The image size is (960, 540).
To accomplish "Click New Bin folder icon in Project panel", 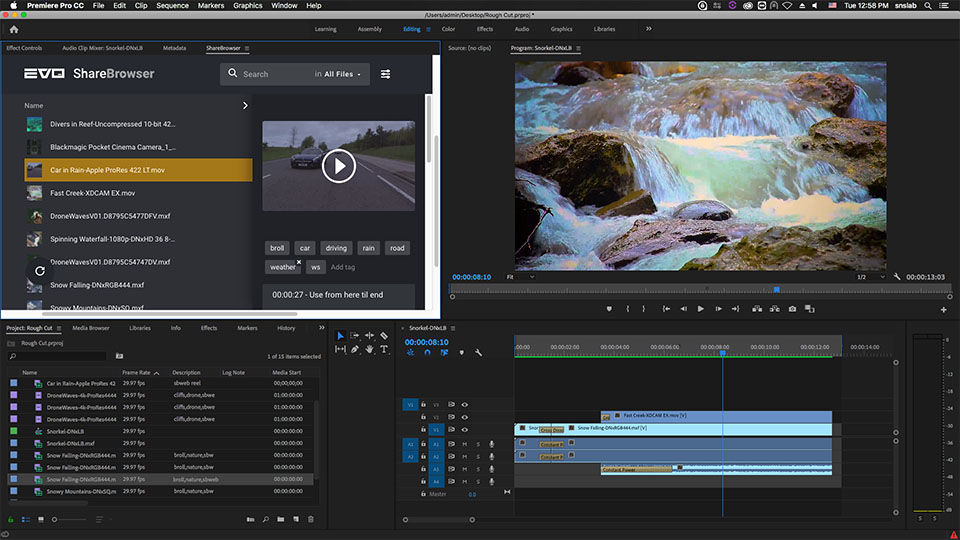I will [280, 519].
